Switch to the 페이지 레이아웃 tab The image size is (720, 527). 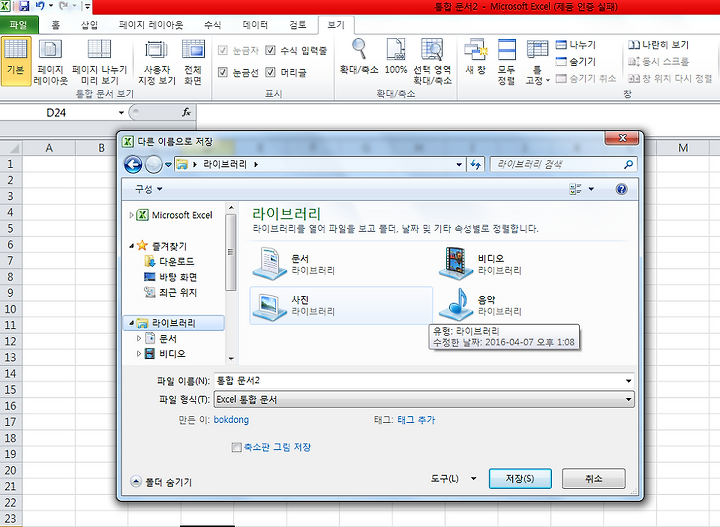(151, 25)
